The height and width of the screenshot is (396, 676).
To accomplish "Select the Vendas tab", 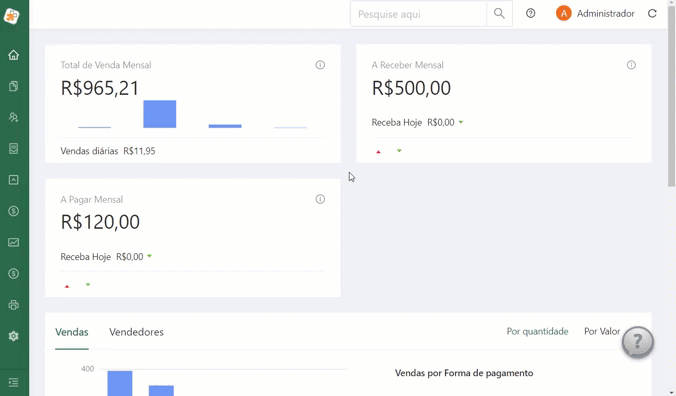I will point(72,332).
